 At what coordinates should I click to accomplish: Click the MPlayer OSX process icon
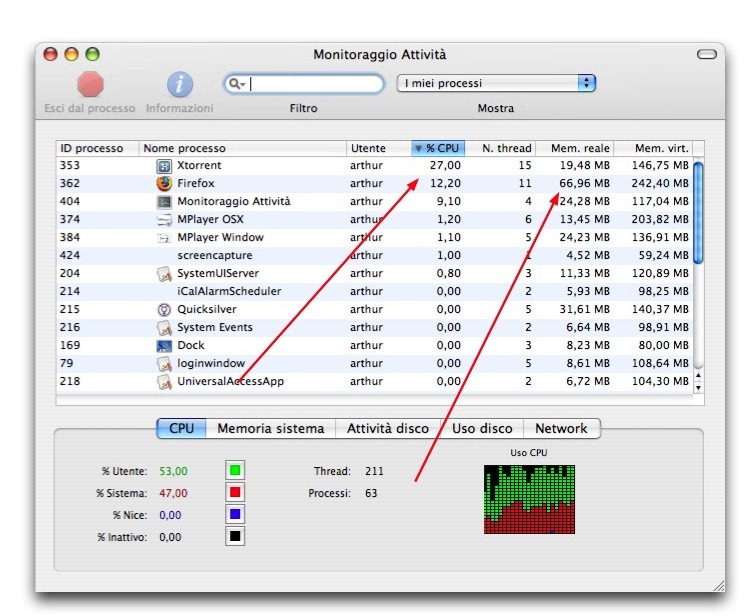click(164, 220)
